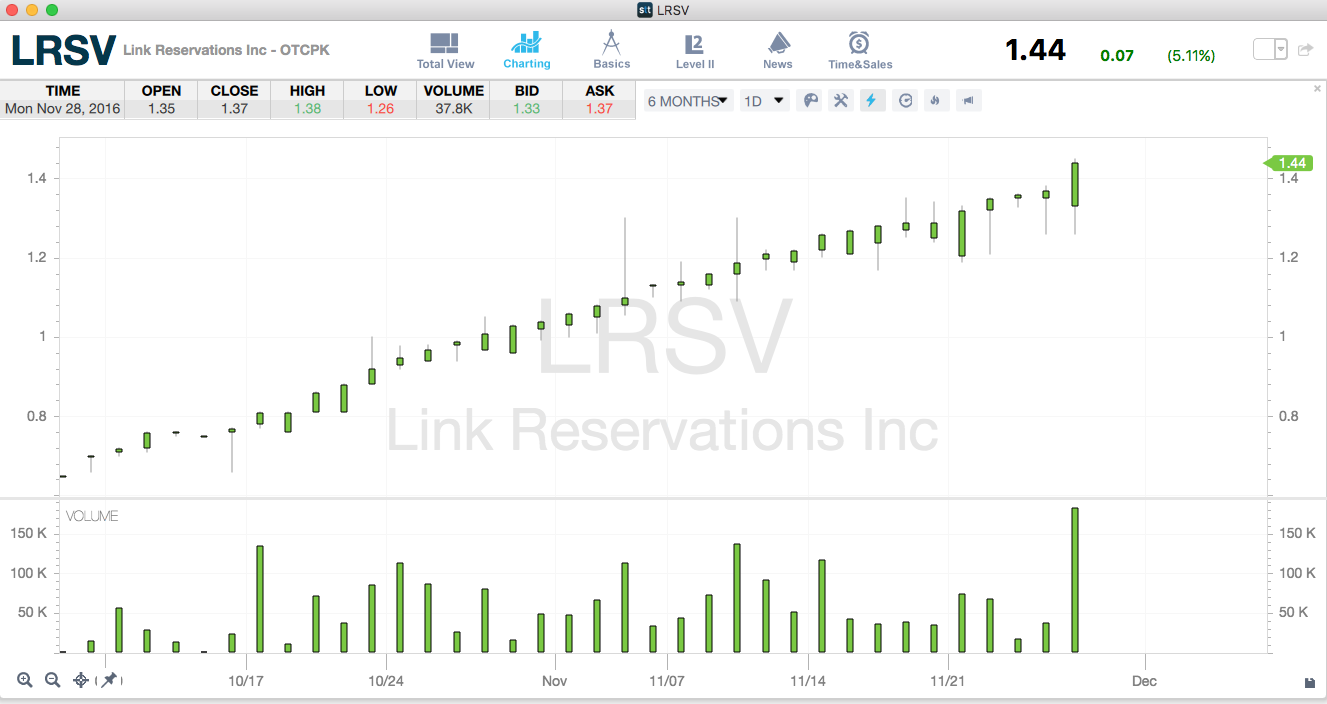Click the megaphone alerts icon
The image size is (1327, 704).
pos(968,101)
